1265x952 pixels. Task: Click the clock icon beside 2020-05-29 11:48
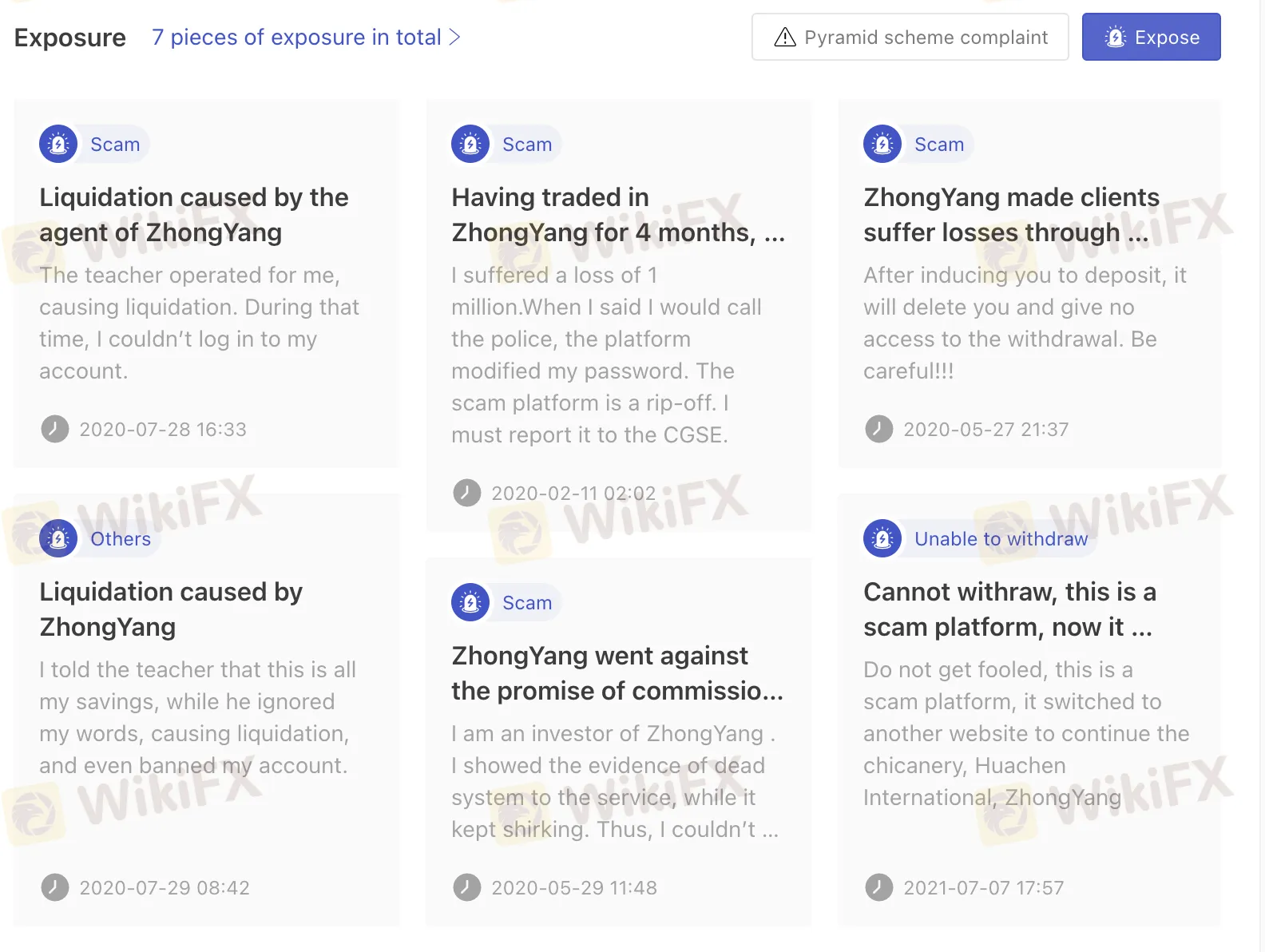pyautogui.click(x=466, y=887)
